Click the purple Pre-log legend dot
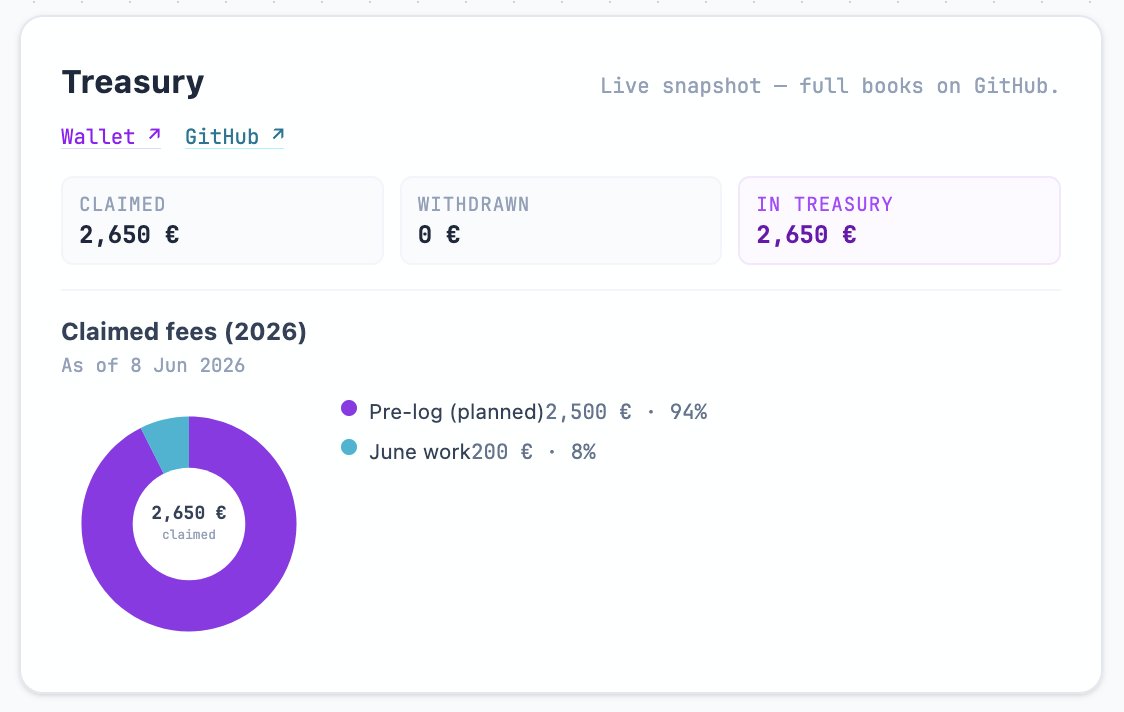The image size is (1124, 712). pyautogui.click(x=349, y=409)
